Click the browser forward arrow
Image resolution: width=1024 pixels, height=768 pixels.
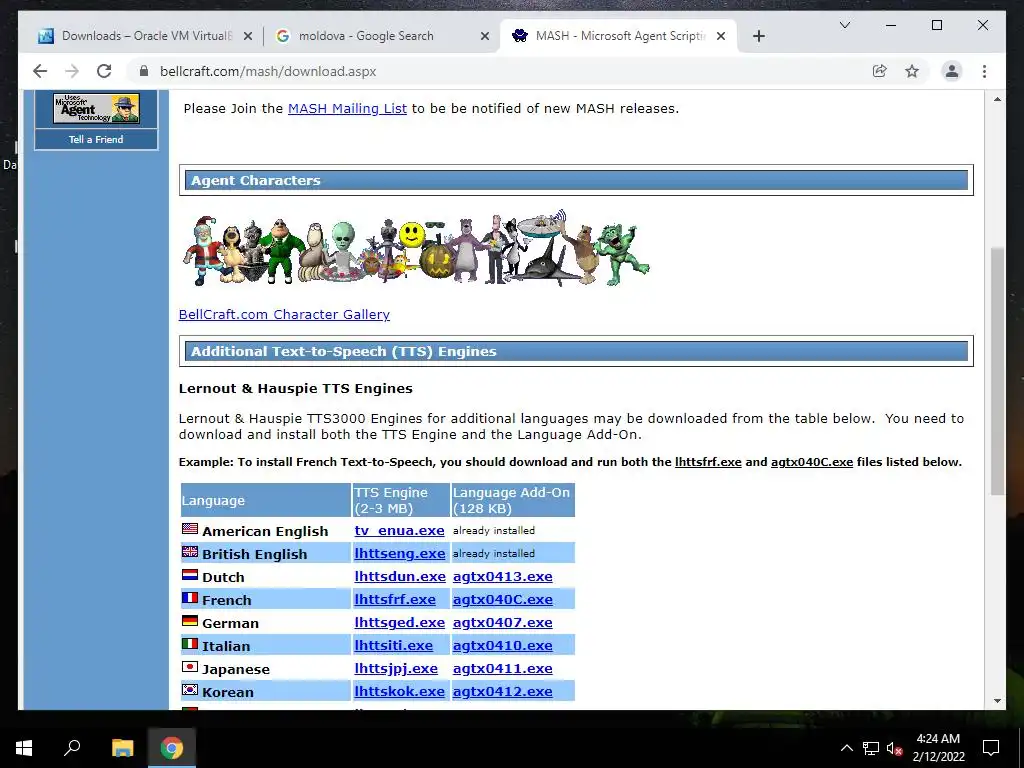[x=72, y=71]
